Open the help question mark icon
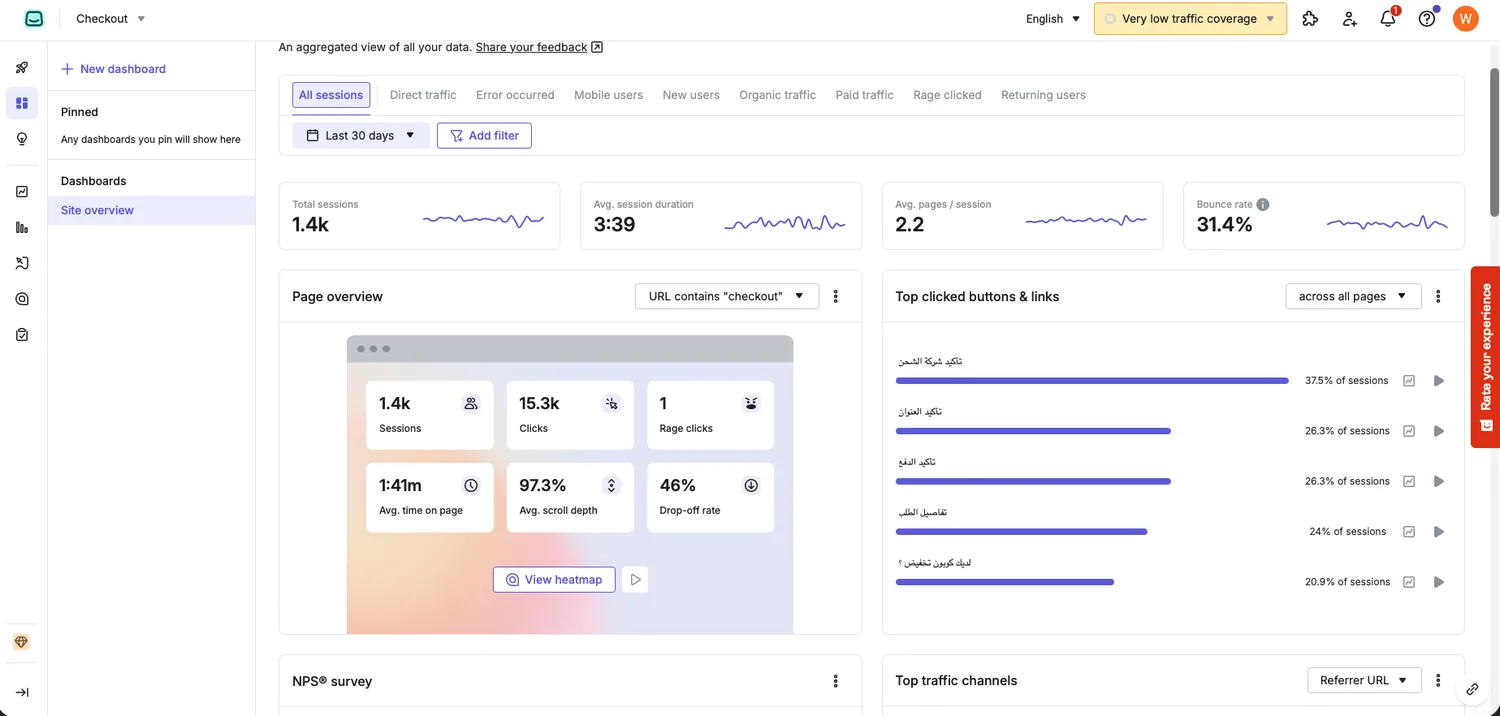The width and height of the screenshot is (1500, 716). (1427, 18)
